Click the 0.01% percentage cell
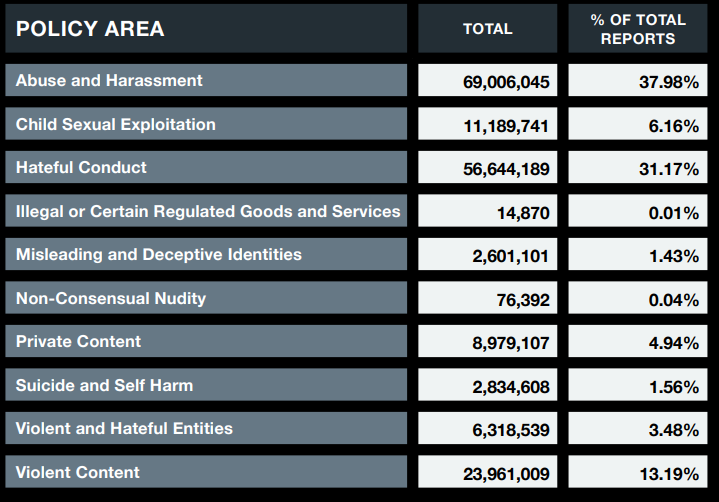This screenshot has width=719, height=502. point(638,211)
